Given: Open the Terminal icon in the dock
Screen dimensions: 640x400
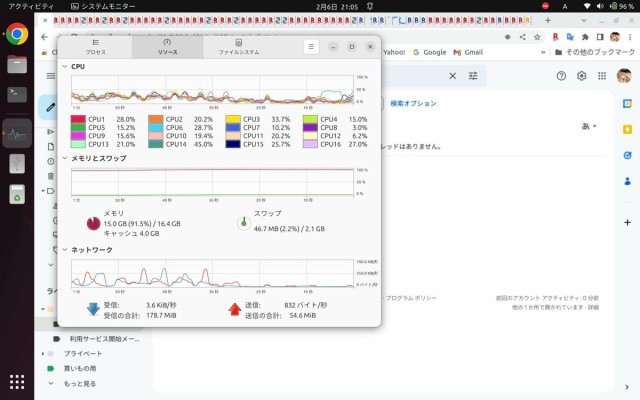Looking at the screenshot, I should [x=17, y=95].
